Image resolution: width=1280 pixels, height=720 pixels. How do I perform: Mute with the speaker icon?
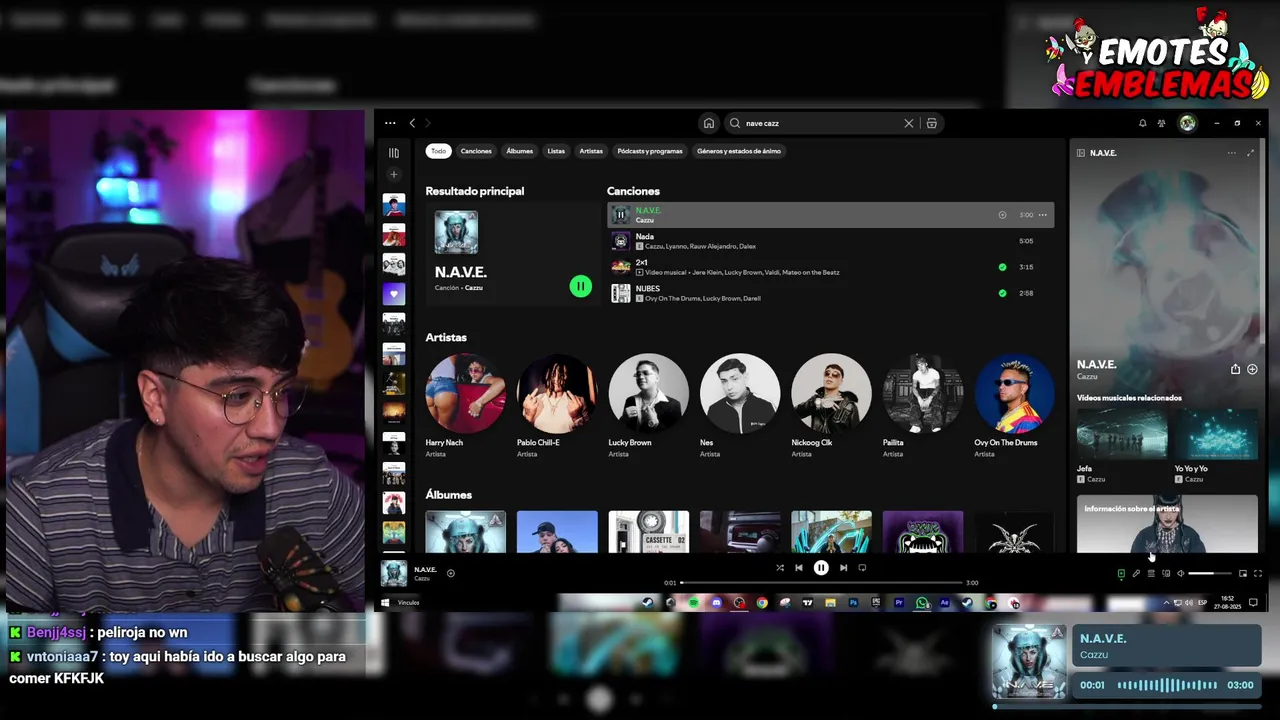pos(1181,574)
